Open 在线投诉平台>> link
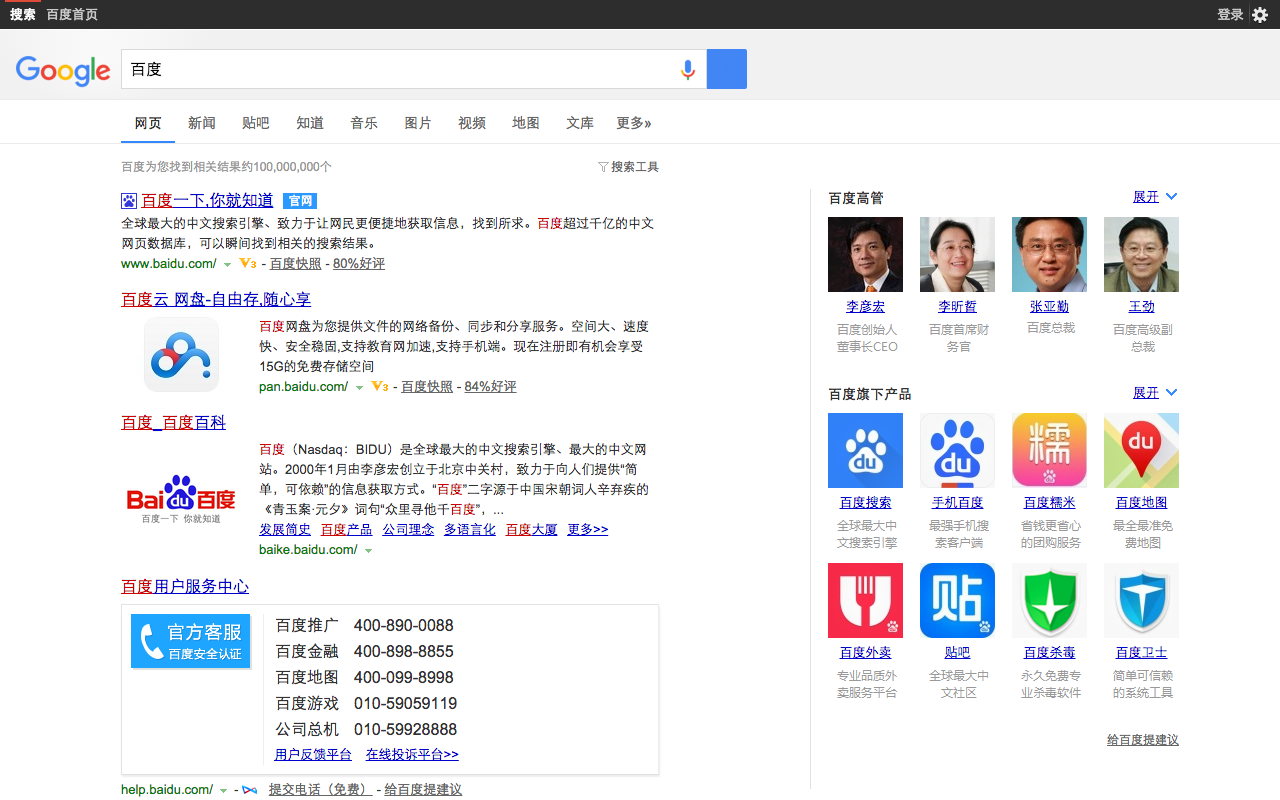The image size is (1280, 800). tap(412, 755)
